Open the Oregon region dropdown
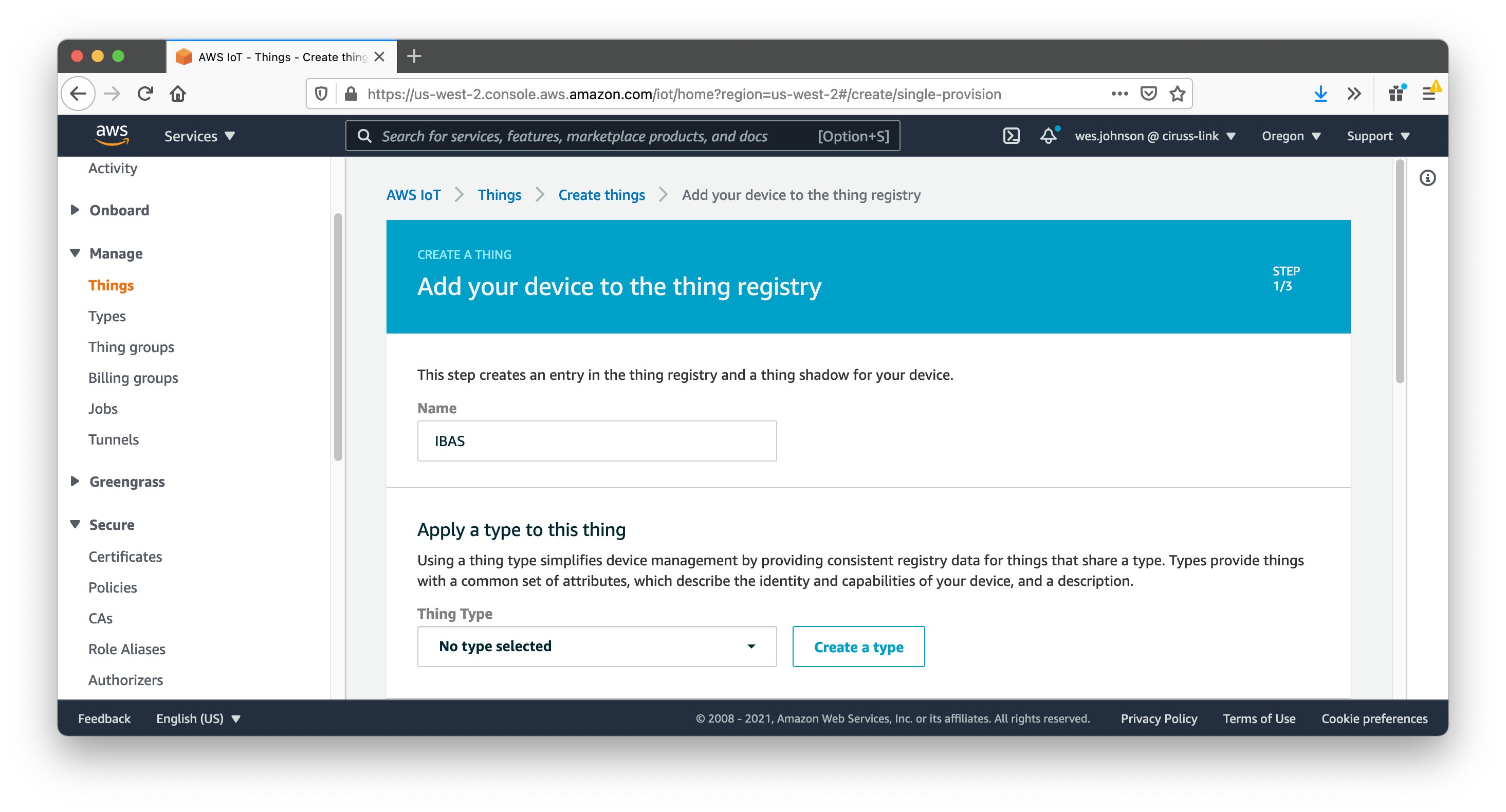This screenshot has width=1506, height=812. 1290,136
